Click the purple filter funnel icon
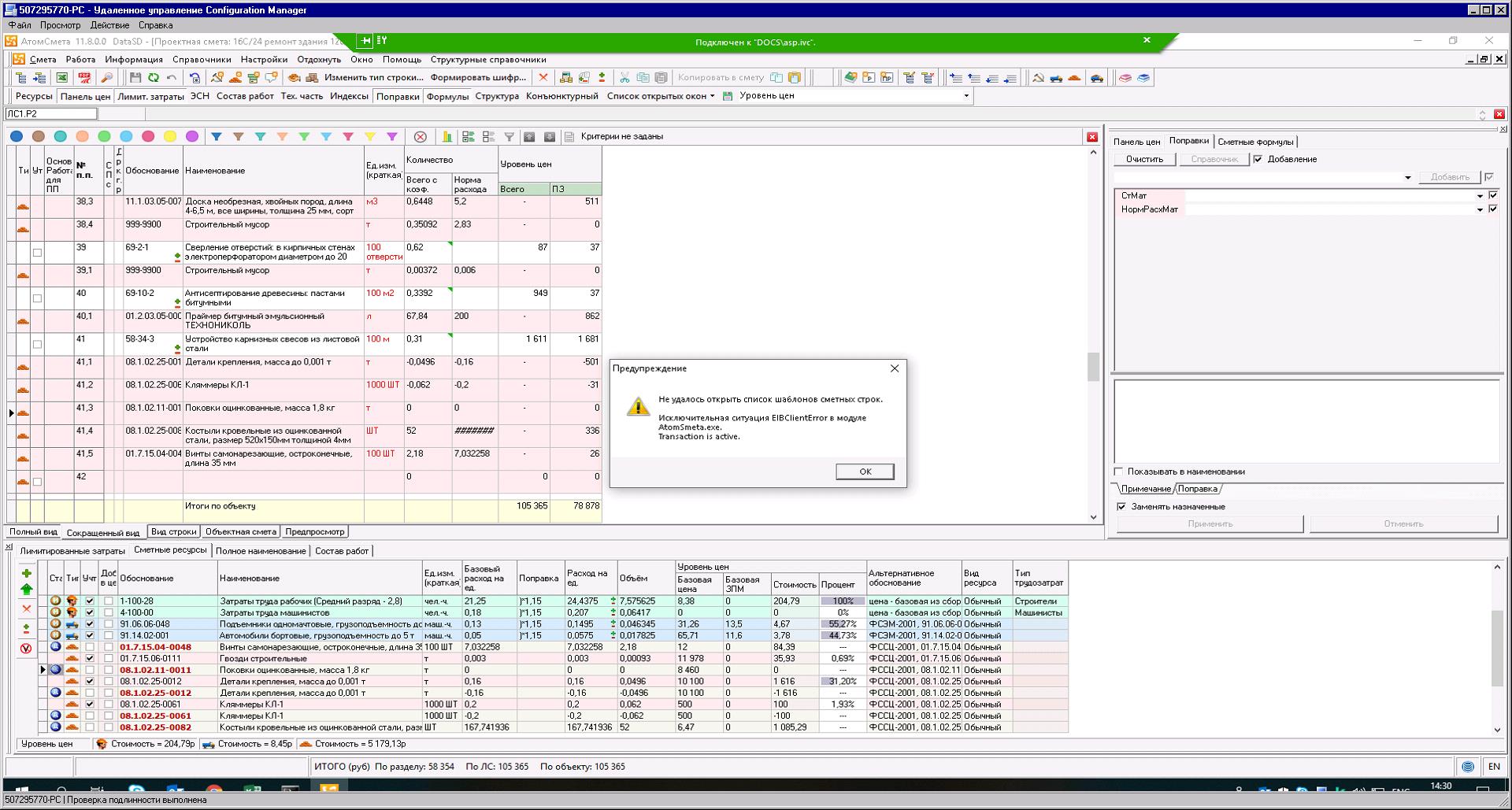Screen dimensions: 1512x810 click(392, 136)
